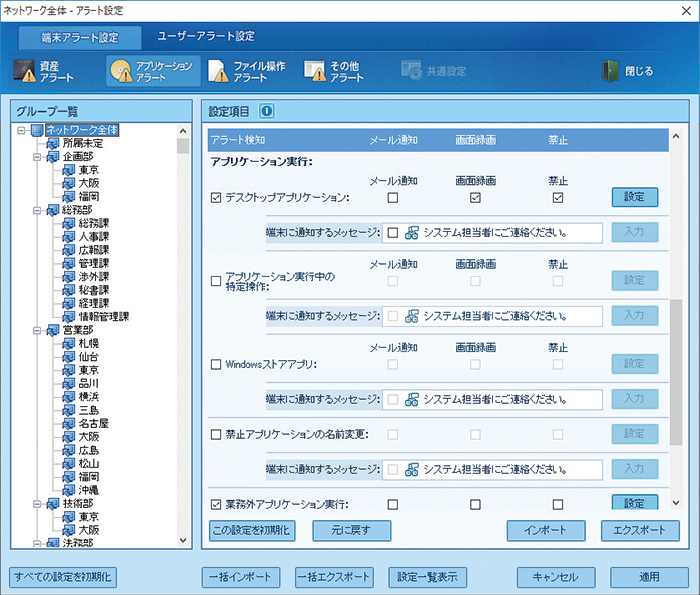The height and width of the screenshot is (595, 700).
Task: Open the その他アラート toolbar icon
Action: 315,71
